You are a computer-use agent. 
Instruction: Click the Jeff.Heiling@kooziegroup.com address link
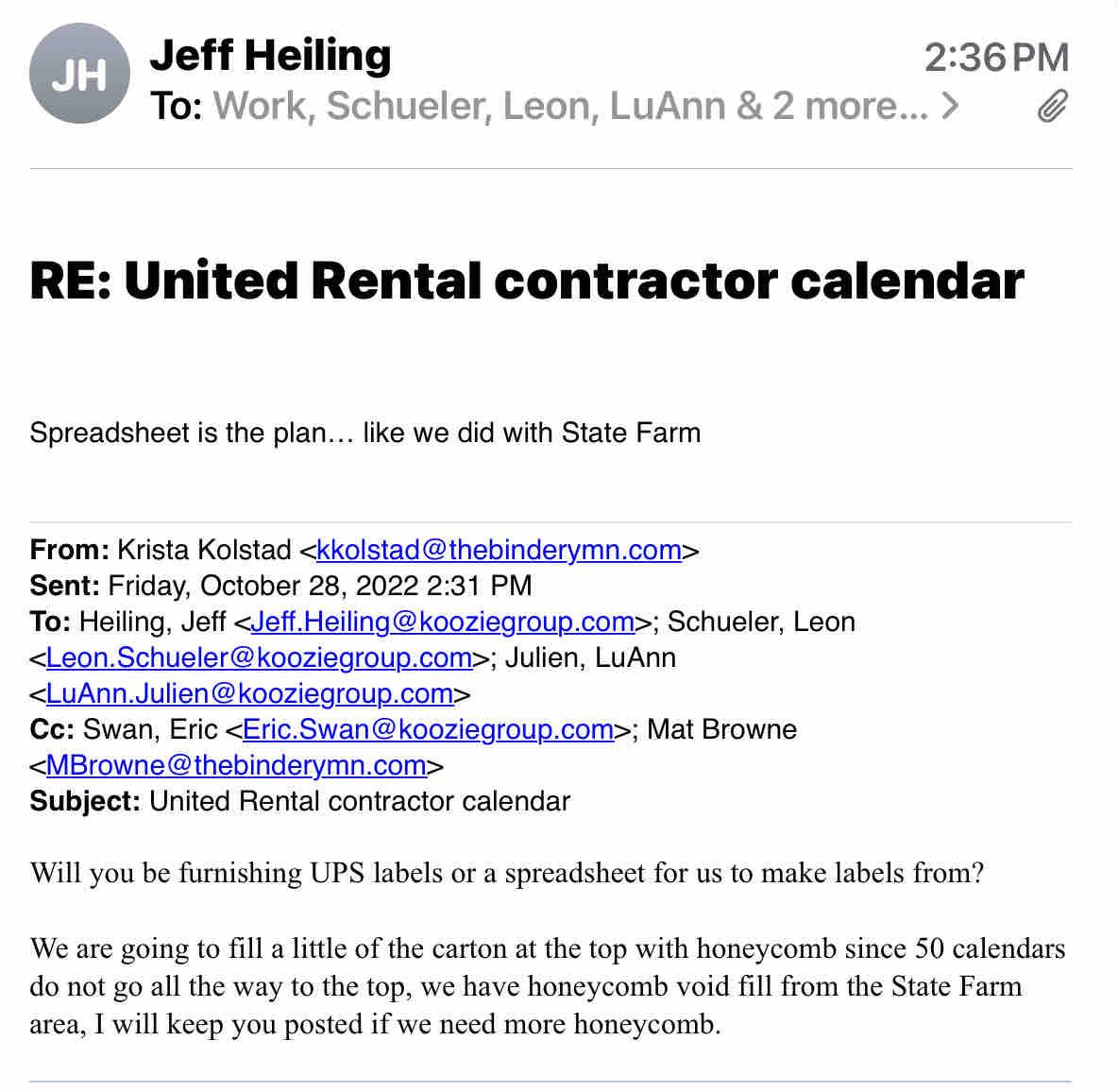pyautogui.click(x=442, y=622)
